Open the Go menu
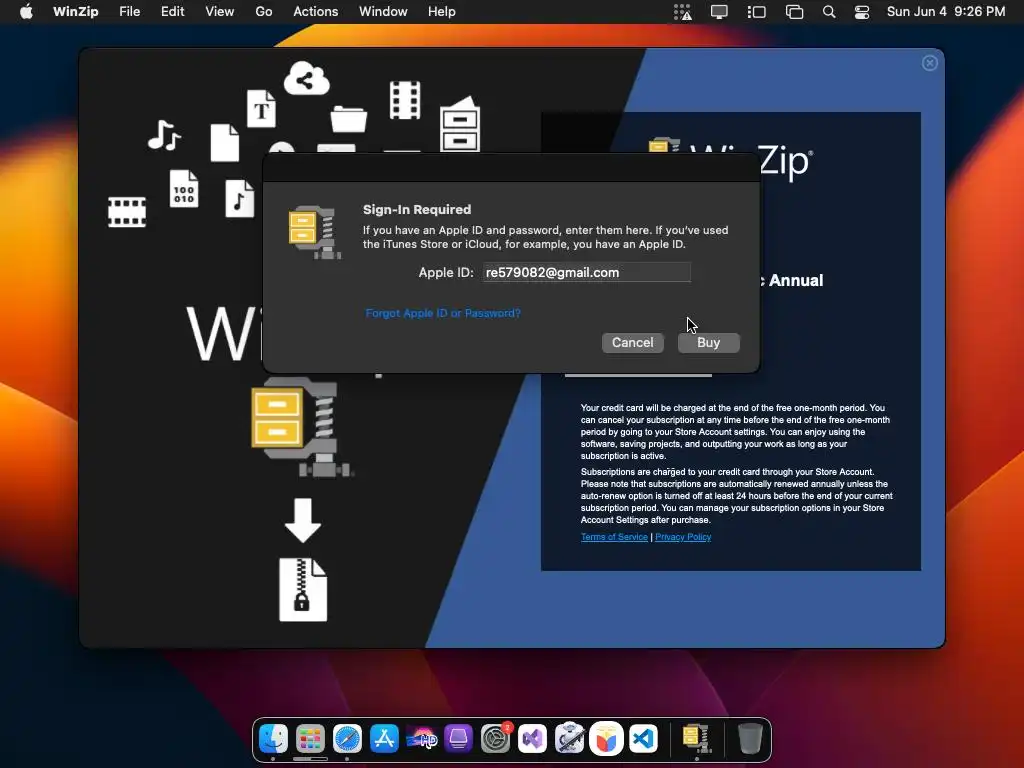 [264, 12]
